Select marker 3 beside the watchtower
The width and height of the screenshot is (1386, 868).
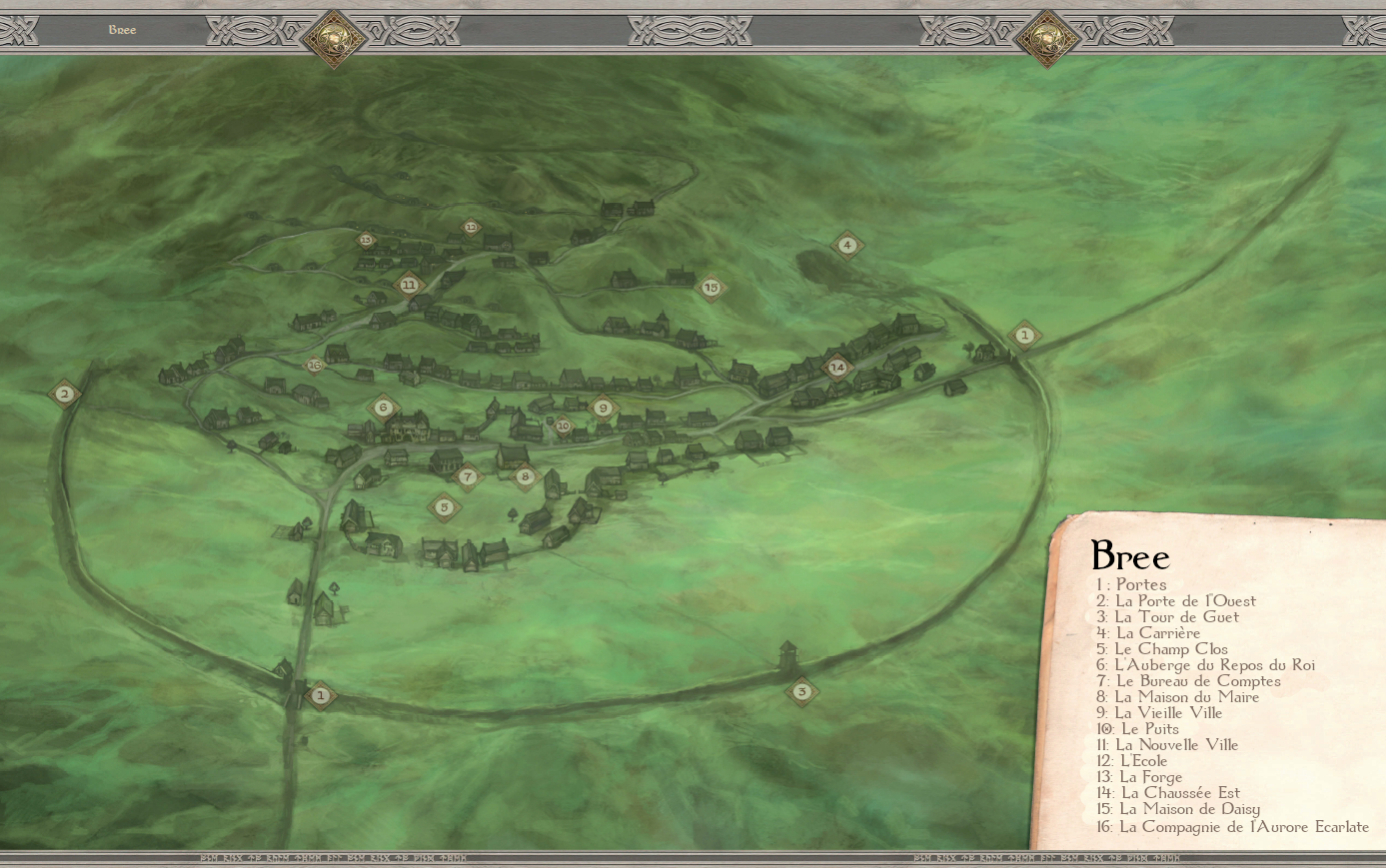801,691
